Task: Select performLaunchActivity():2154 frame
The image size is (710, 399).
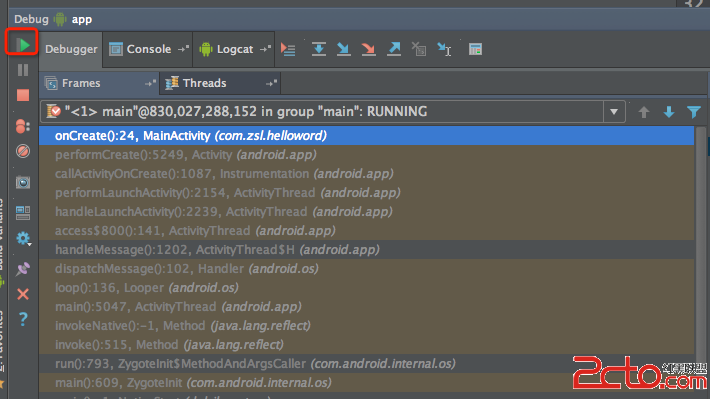Action: 366,192
